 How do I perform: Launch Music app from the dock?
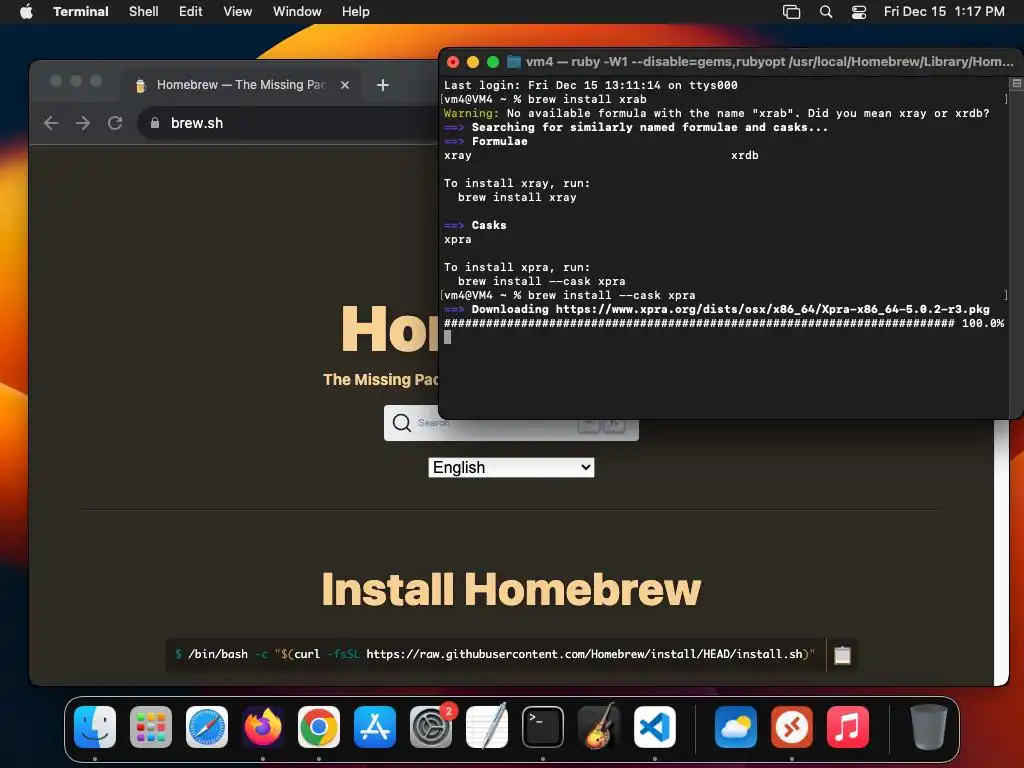click(x=848, y=726)
